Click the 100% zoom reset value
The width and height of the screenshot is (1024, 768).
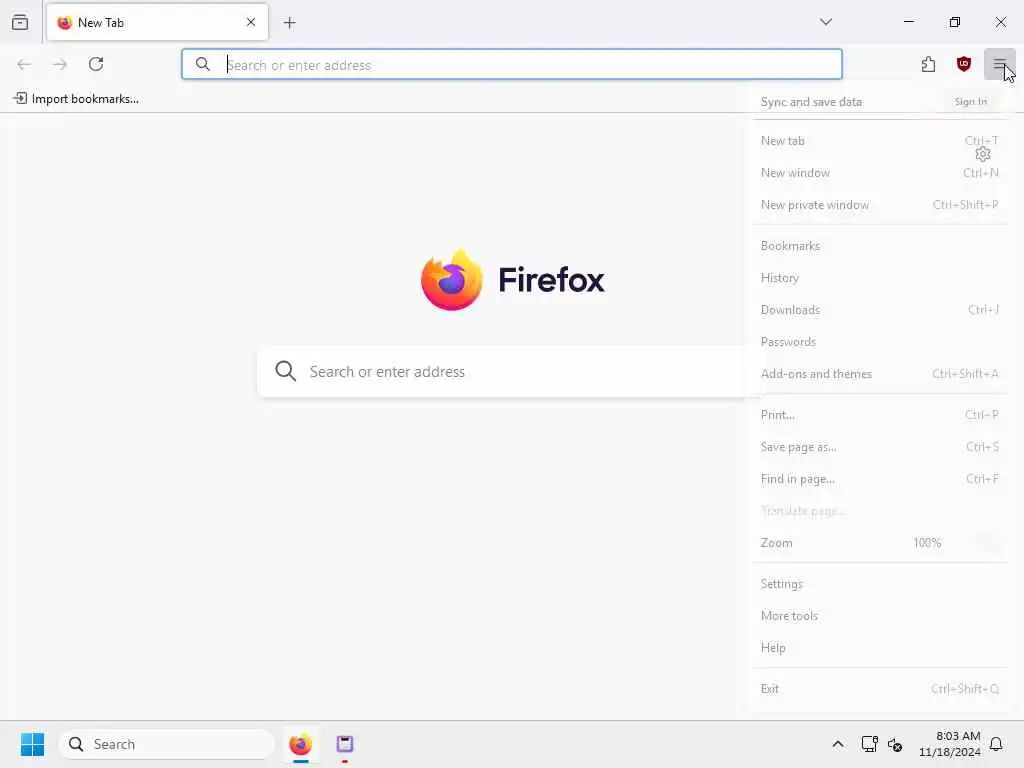click(927, 543)
